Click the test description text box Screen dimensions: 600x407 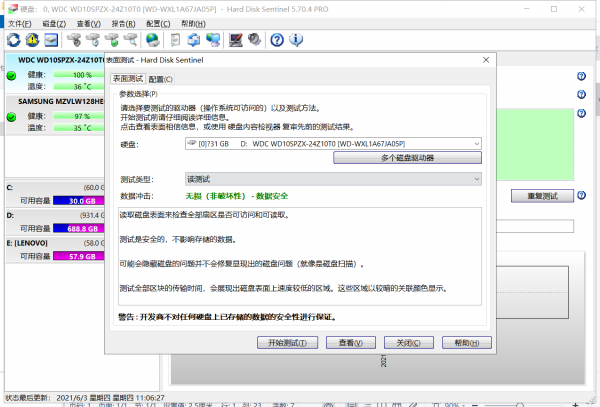(x=300, y=256)
